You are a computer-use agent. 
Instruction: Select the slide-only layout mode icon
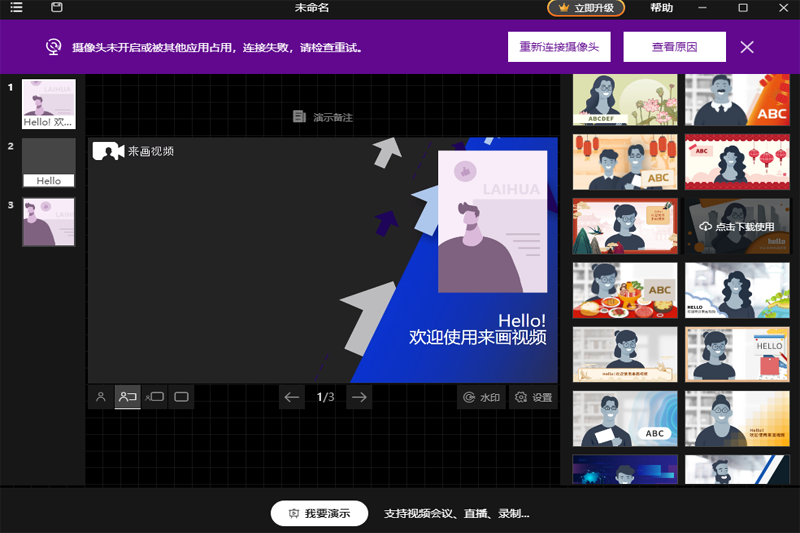(181, 397)
